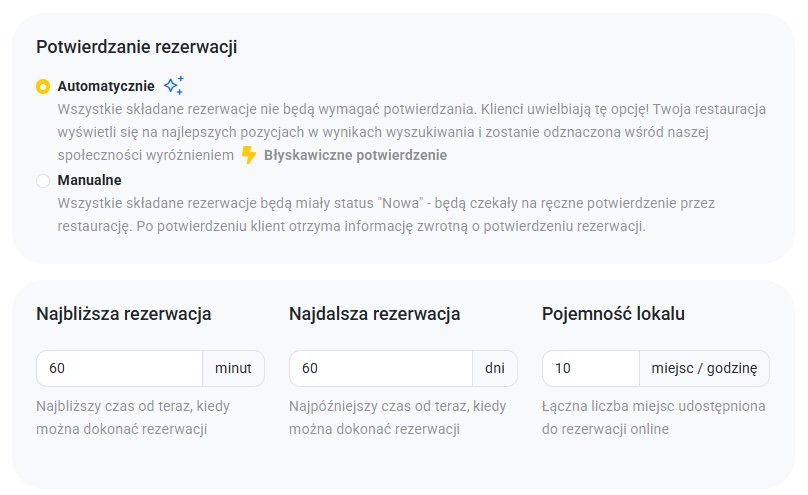Click the Manualne label text

(x=89, y=180)
